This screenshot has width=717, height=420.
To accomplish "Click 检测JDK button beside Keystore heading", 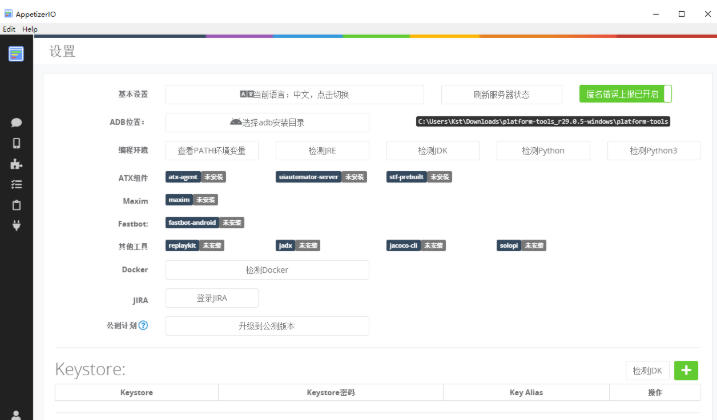I will click(647, 371).
